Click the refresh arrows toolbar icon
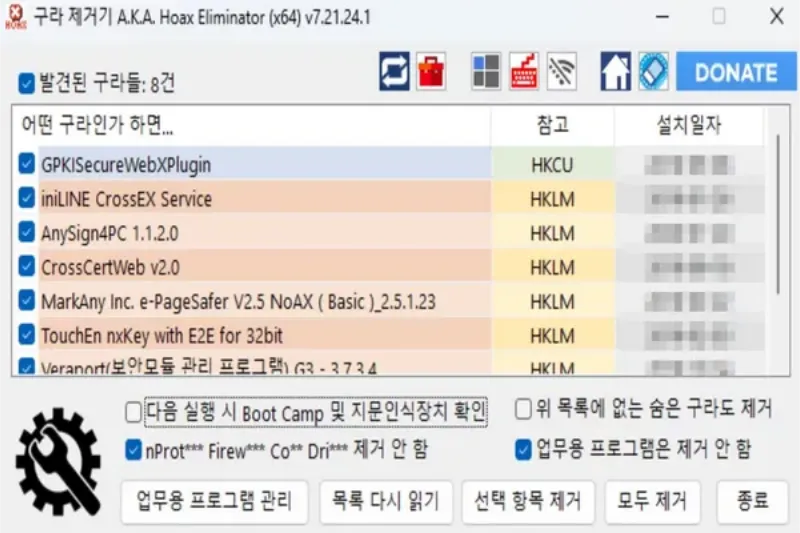Image resolution: width=800 pixels, height=533 pixels. [394, 72]
